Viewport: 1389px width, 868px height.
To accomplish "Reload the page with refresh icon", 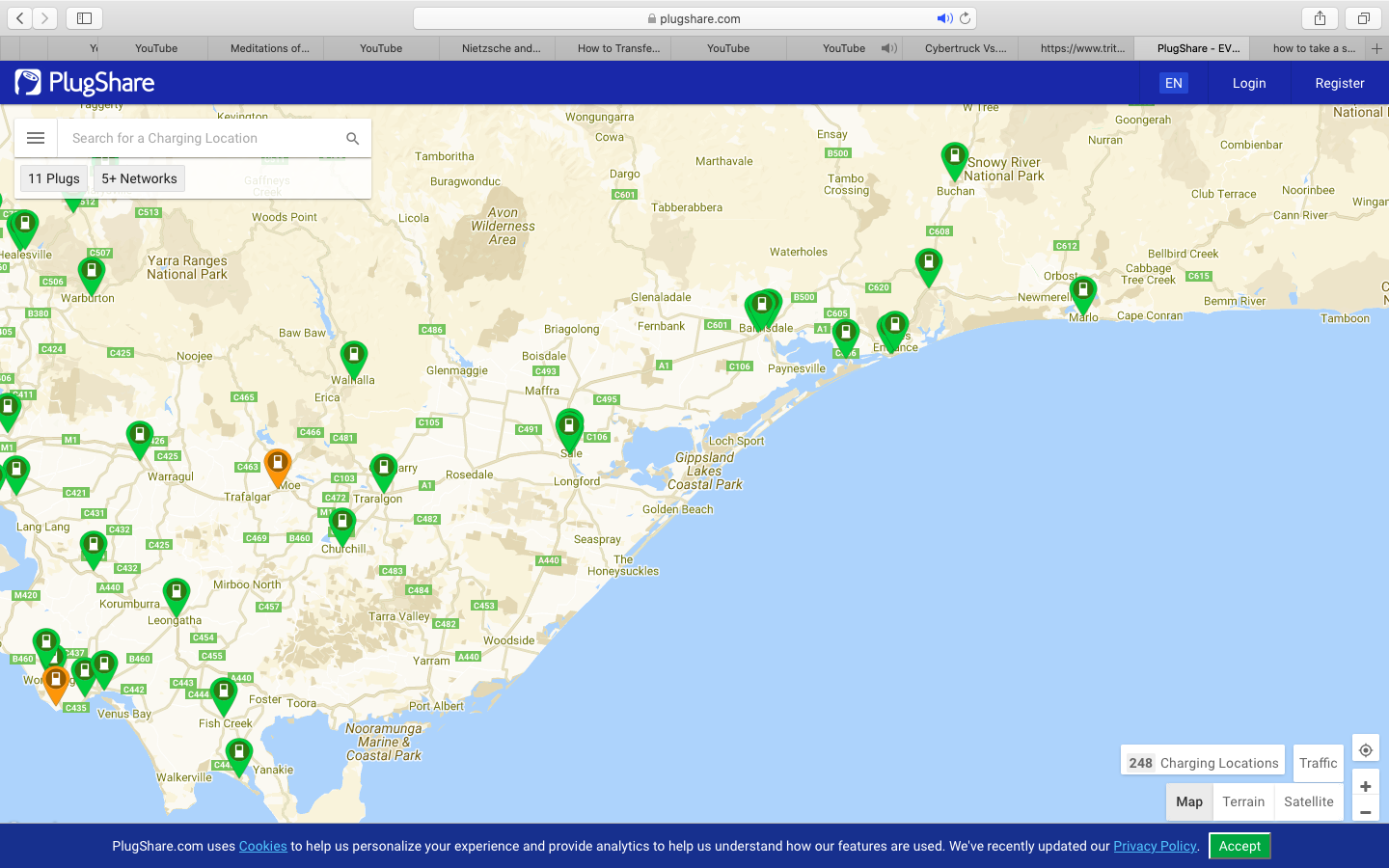I will (x=965, y=18).
